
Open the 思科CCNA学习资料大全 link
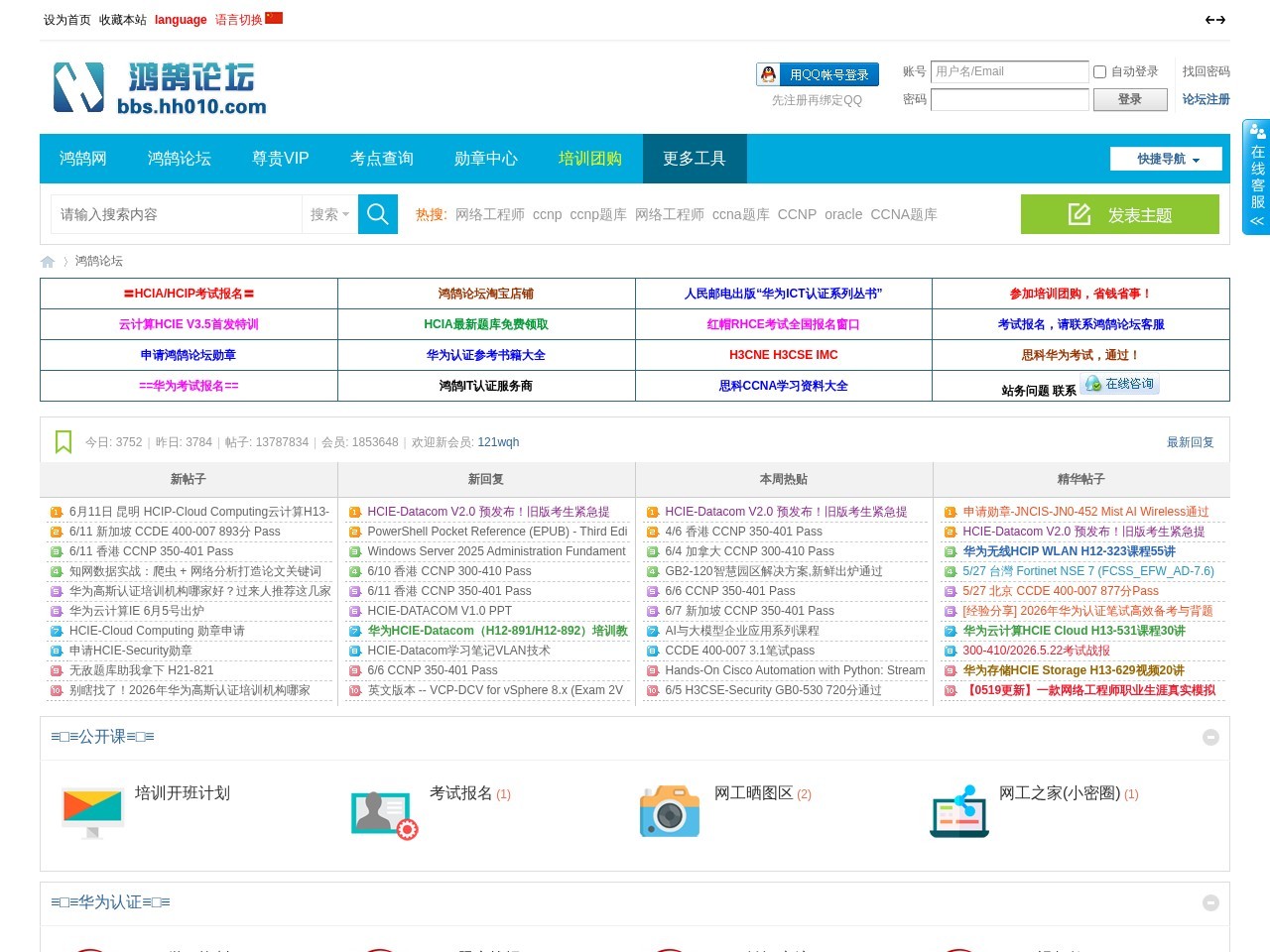coord(784,386)
